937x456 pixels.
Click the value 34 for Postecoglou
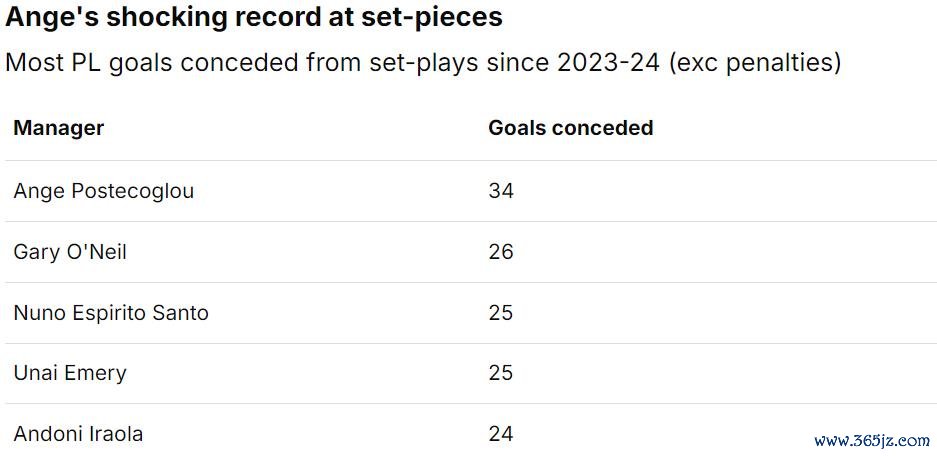pyautogui.click(x=501, y=191)
